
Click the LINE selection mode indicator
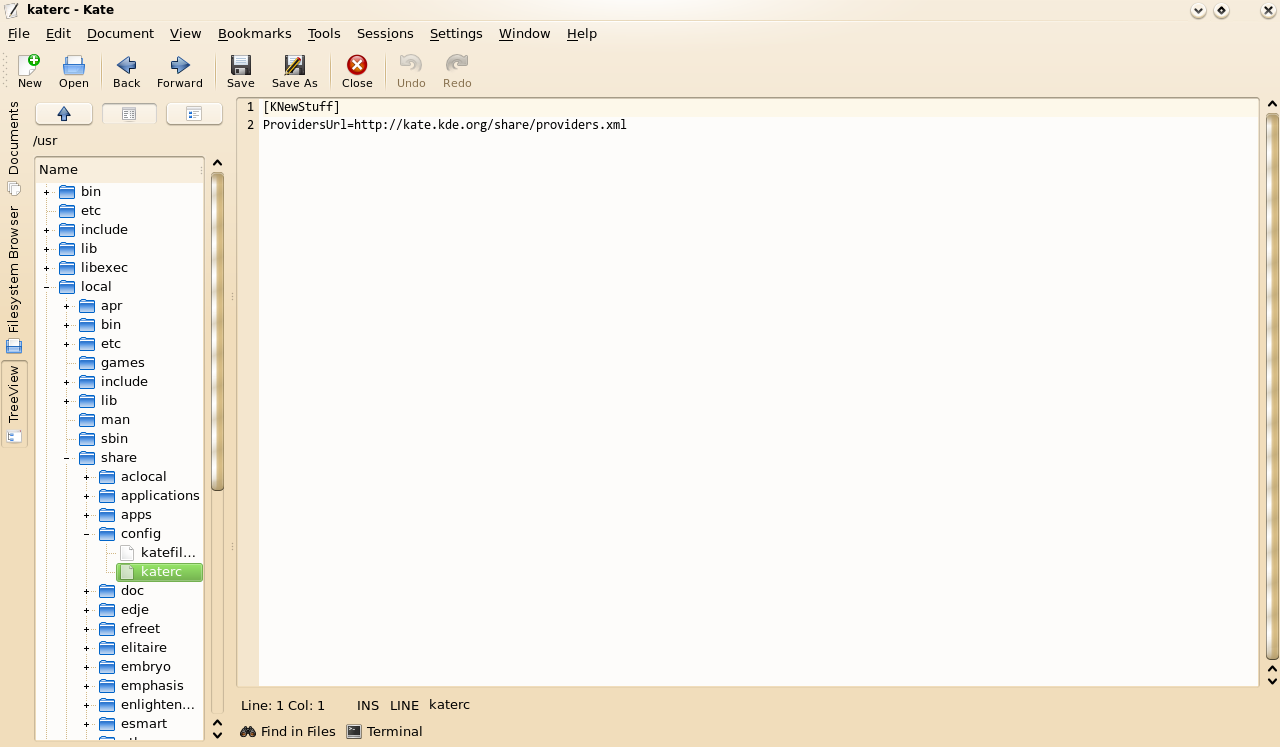click(x=405, y=705)
